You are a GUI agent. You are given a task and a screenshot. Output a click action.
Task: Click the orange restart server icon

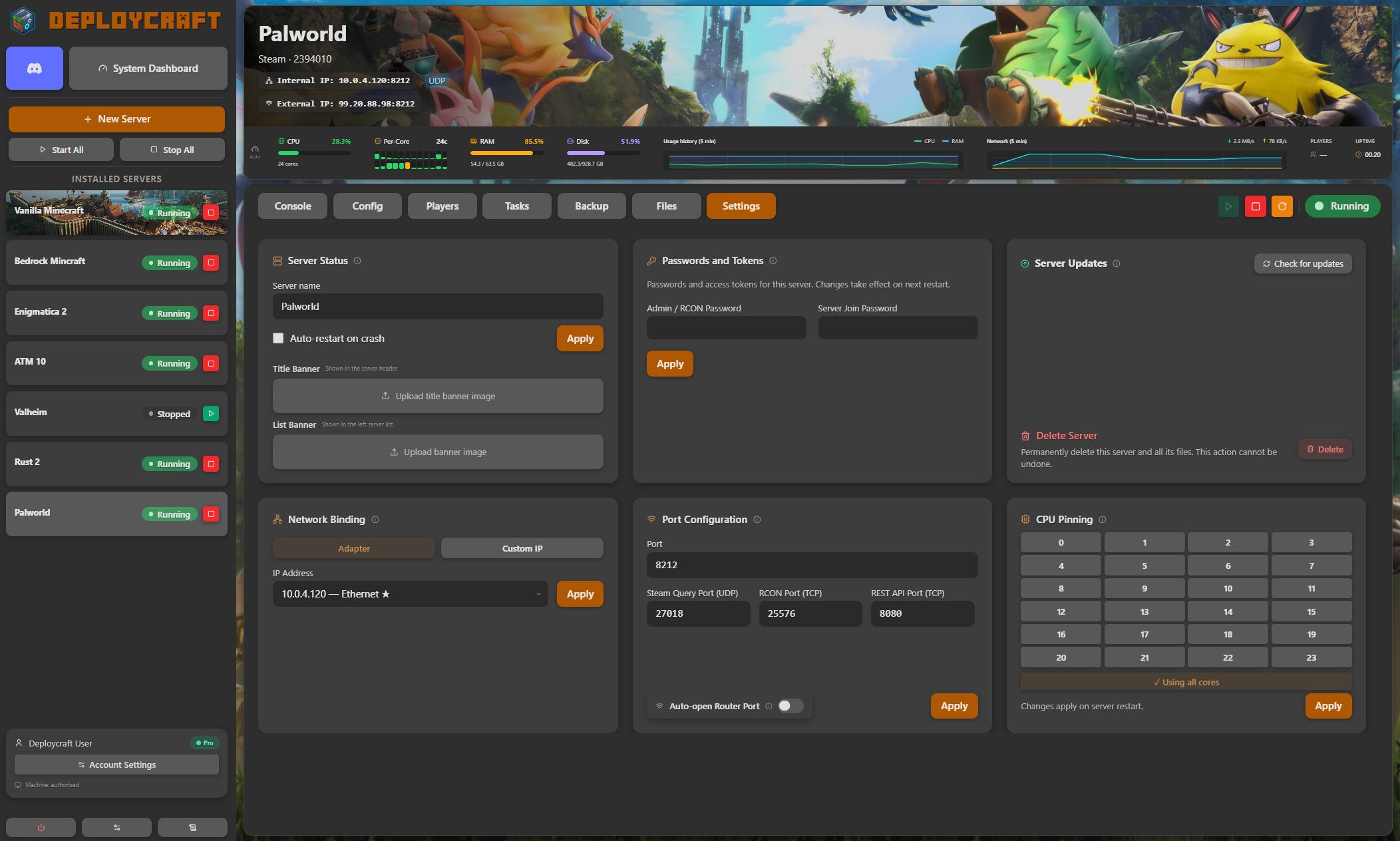click(x=1282, y=206)
